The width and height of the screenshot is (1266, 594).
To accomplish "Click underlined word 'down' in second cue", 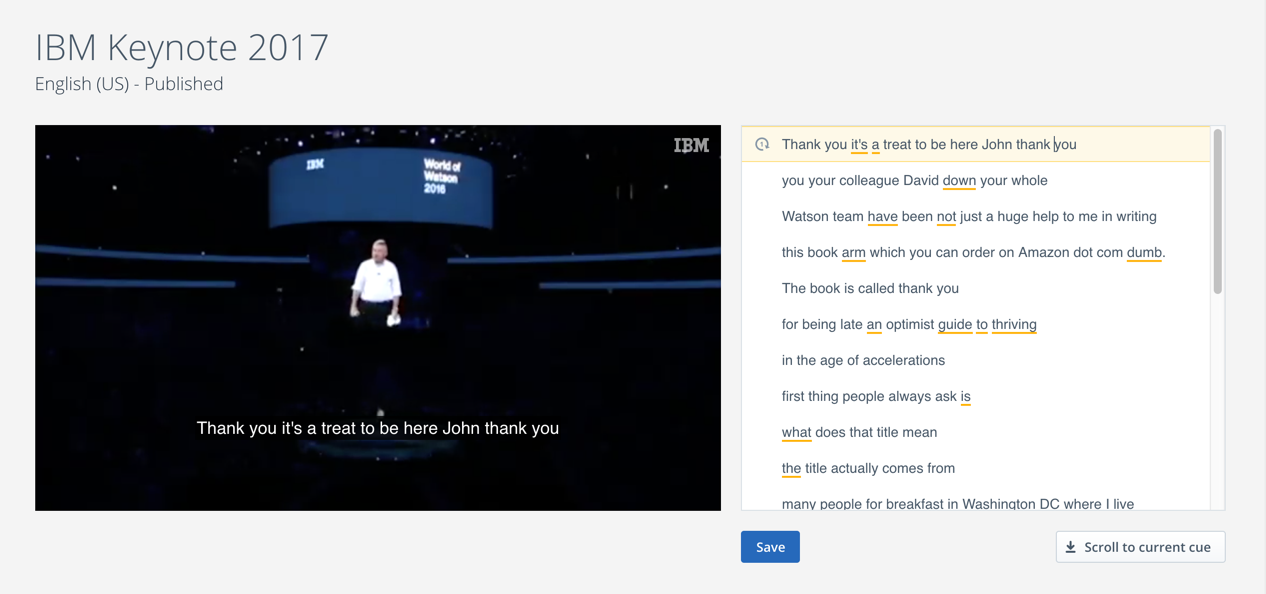I will pos(959,181).
